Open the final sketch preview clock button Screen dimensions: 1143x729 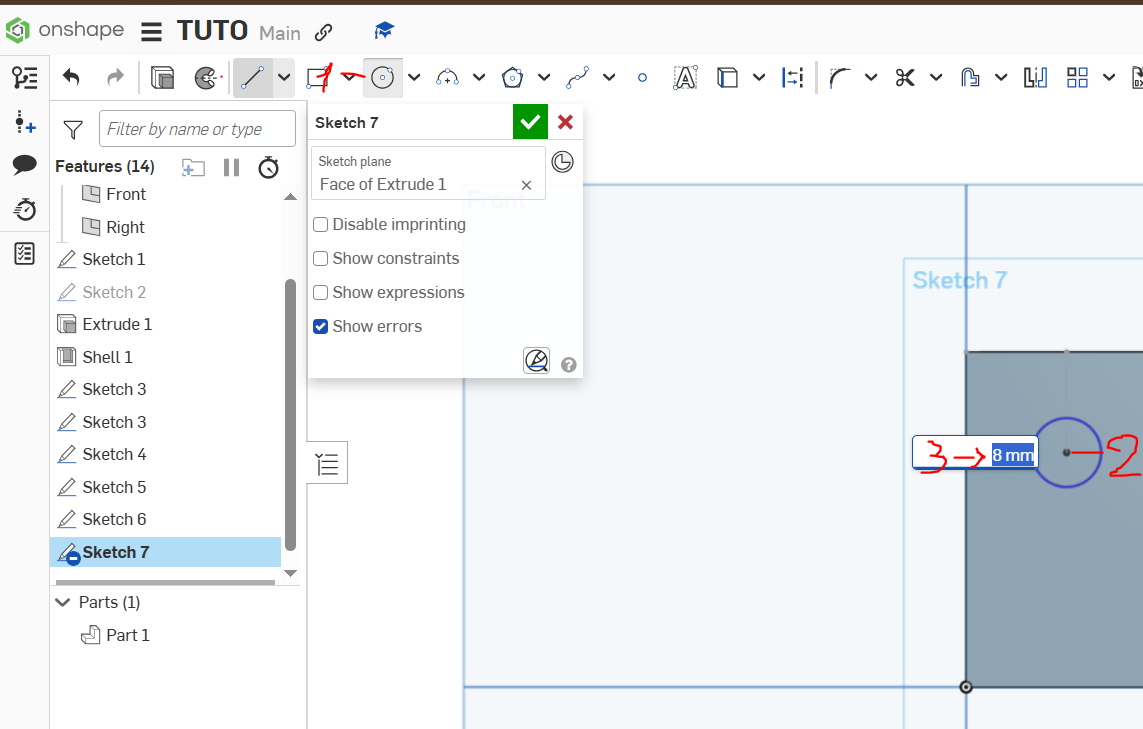(x=562, y=162)
